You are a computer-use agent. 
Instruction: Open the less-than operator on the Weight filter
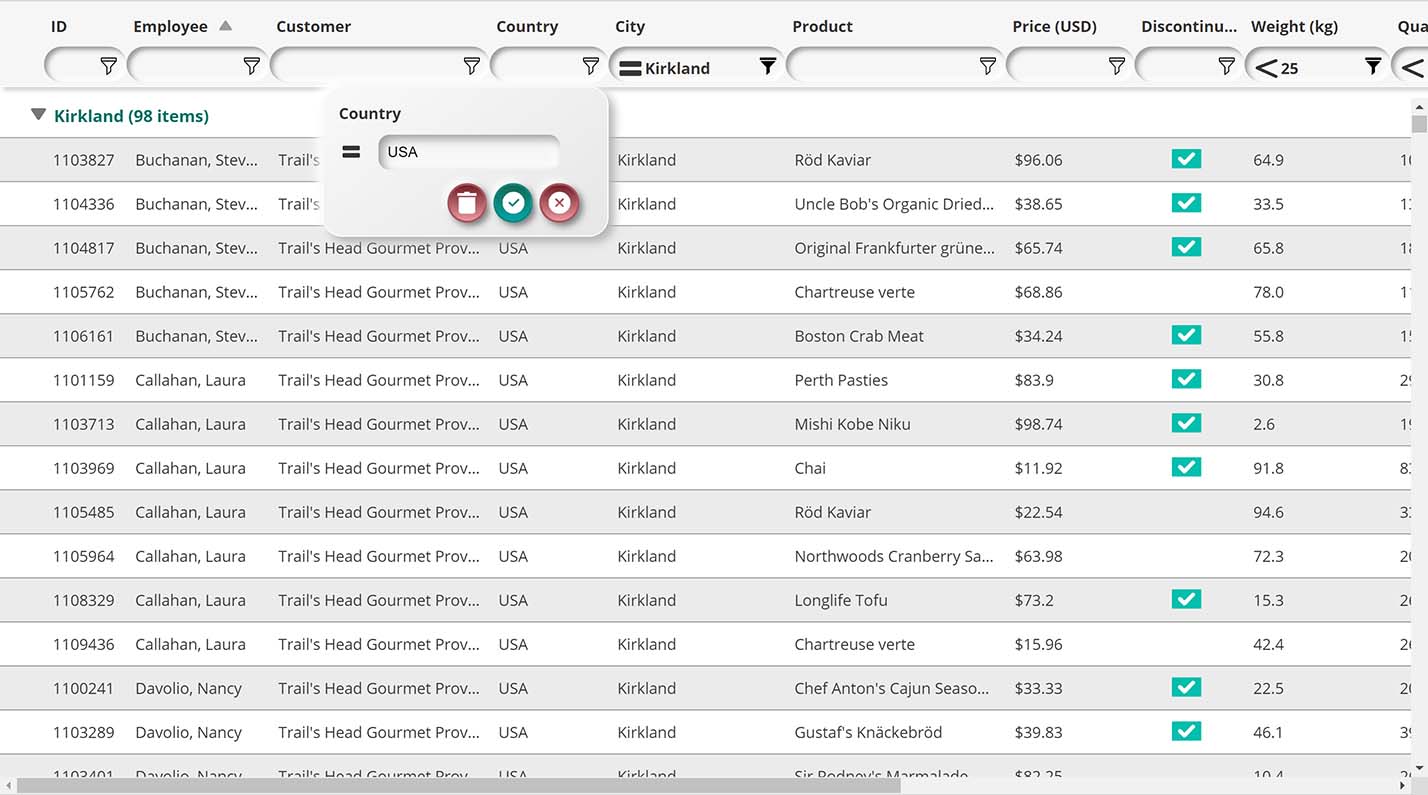pos(1266,68)
